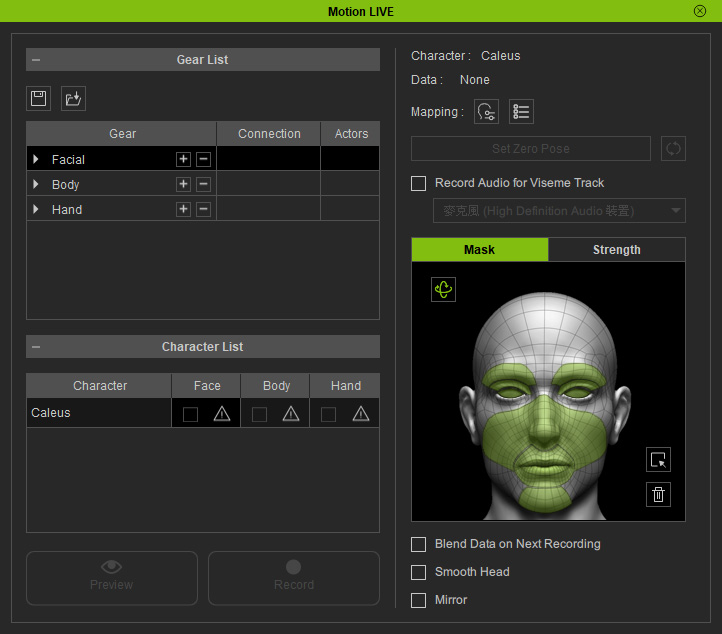Screen dimensions: 722x634
Task: Toggle the Smooth Head checkbox
Action: click(x=419, y=572)
